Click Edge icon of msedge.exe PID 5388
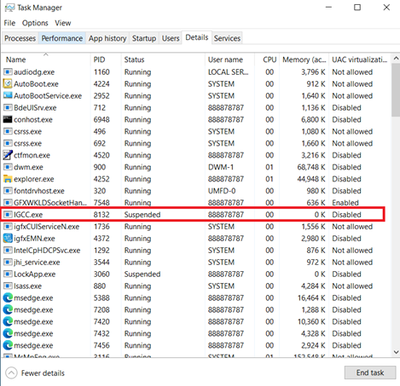The width and height of the screenshot is (400, 386). coord(8,298)
